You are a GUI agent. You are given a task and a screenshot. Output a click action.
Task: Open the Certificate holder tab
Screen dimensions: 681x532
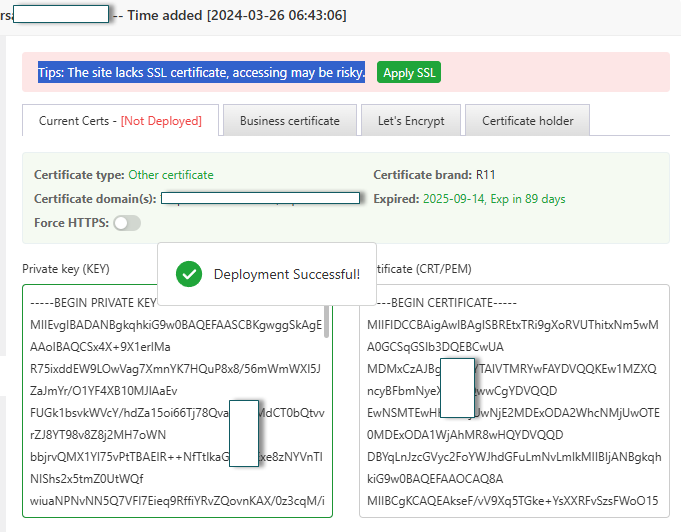pyautogui.click(x=528, y=120)
